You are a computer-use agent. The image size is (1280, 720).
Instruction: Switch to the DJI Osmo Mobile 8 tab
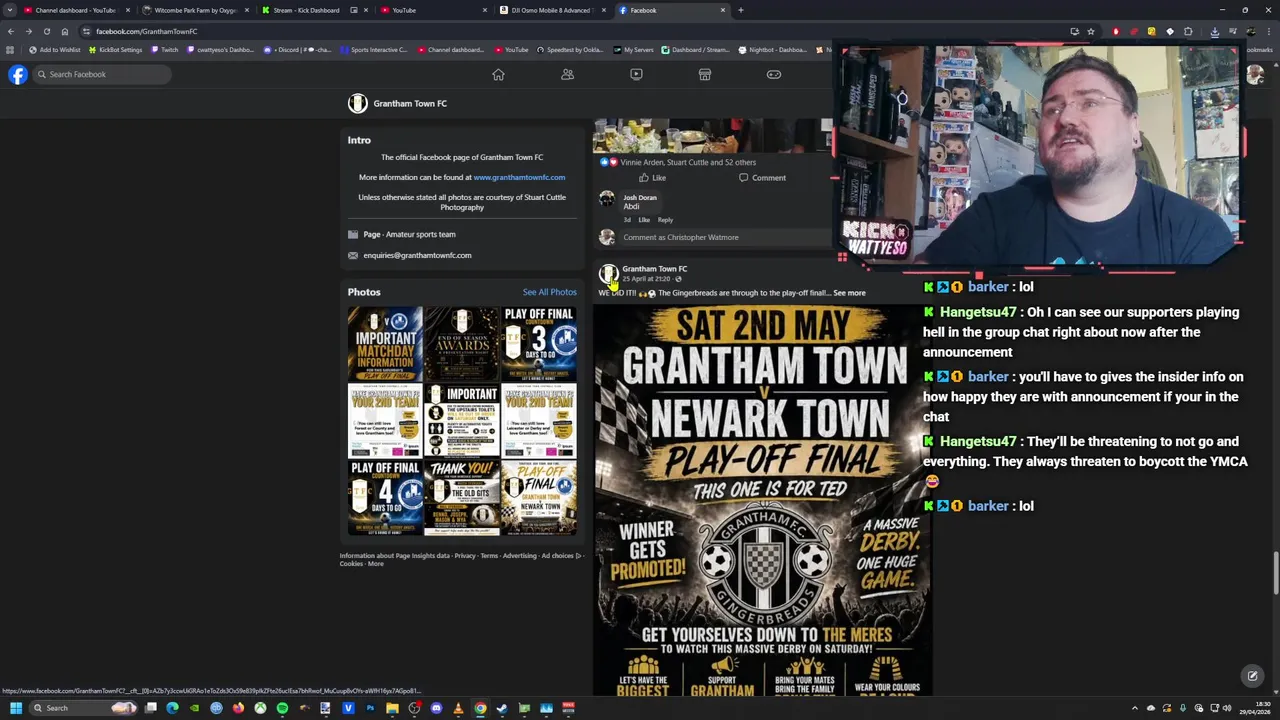click(x=552, y=10)
